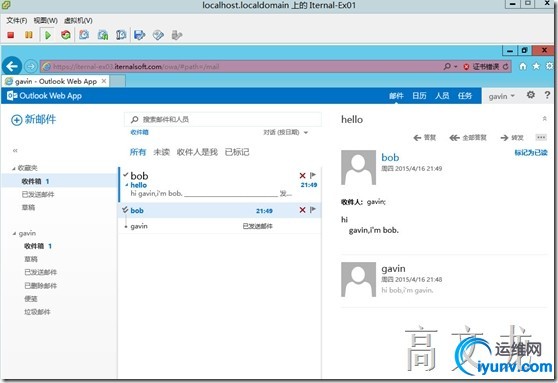Open browser tools gear icon
558x383 pixels.
tap(549, 66)
